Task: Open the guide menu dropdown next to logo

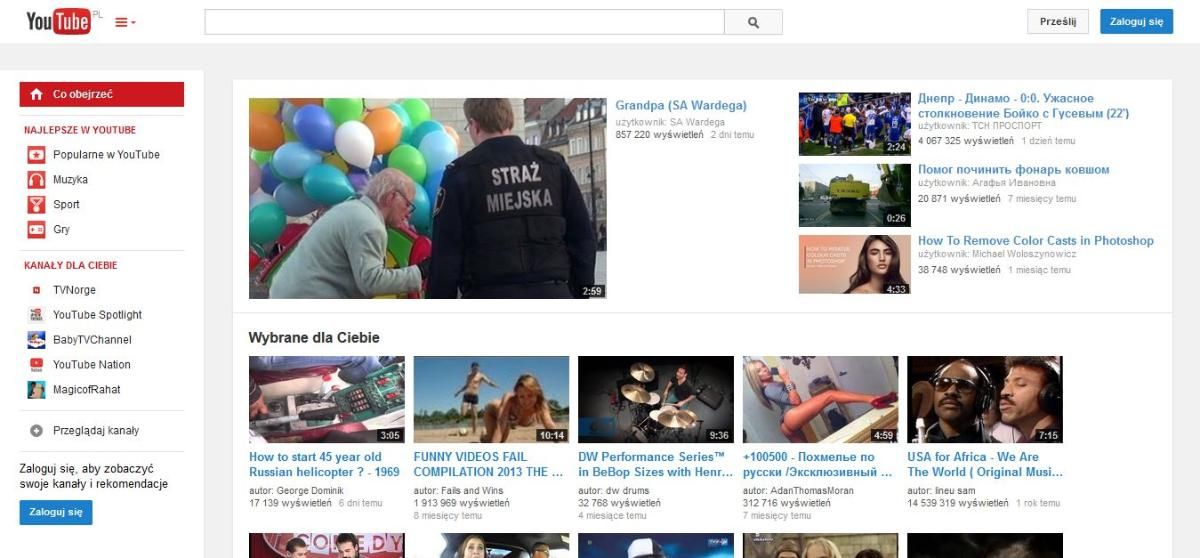Action: coord(126,22)
